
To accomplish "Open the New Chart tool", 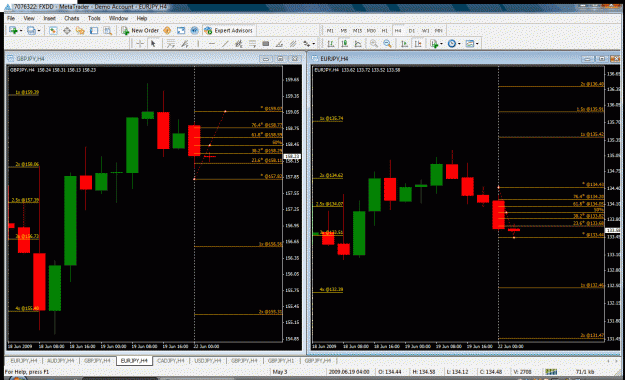I will click(x=13, y=30).
